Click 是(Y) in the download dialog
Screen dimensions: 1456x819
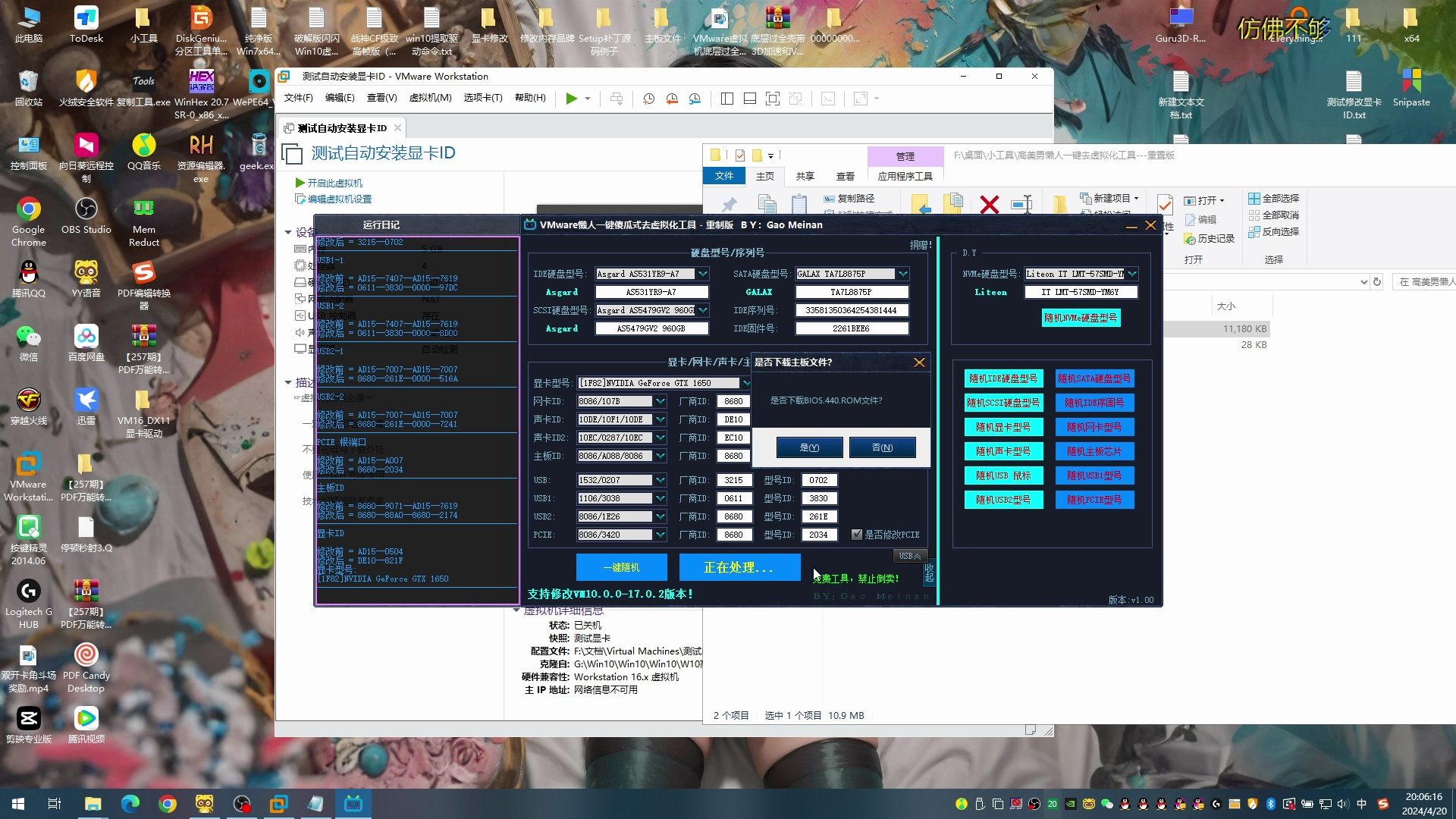pyautogui.click(x=810, y=447)
